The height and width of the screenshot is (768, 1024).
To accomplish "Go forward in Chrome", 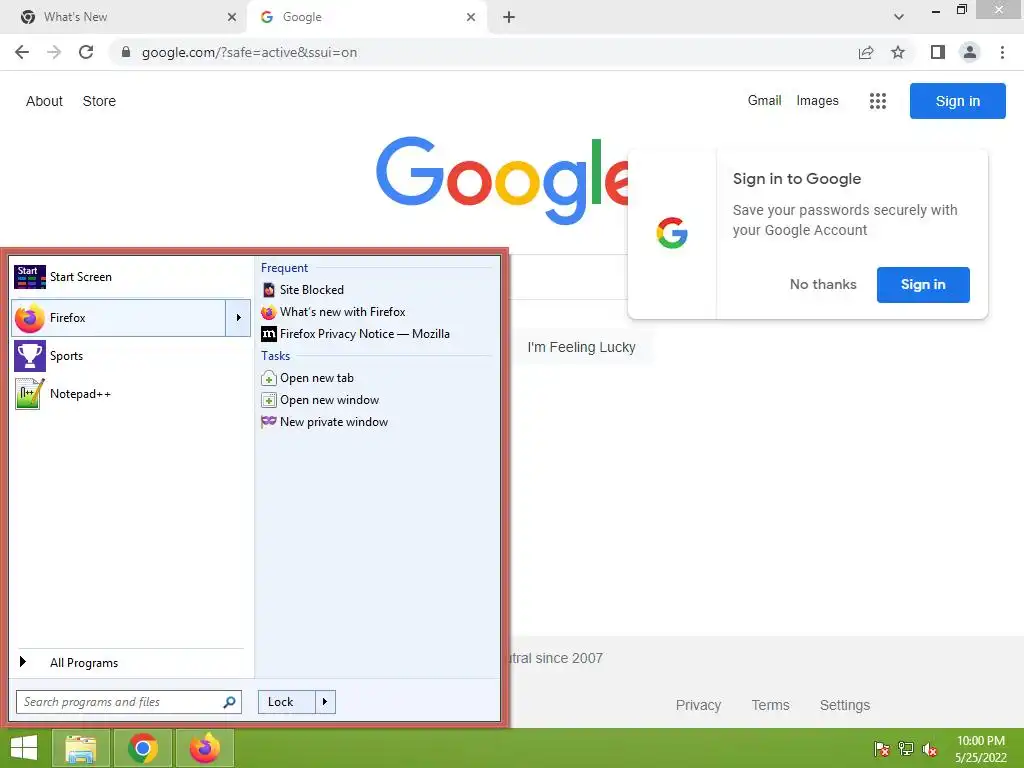I will click(x=54, y=52).
